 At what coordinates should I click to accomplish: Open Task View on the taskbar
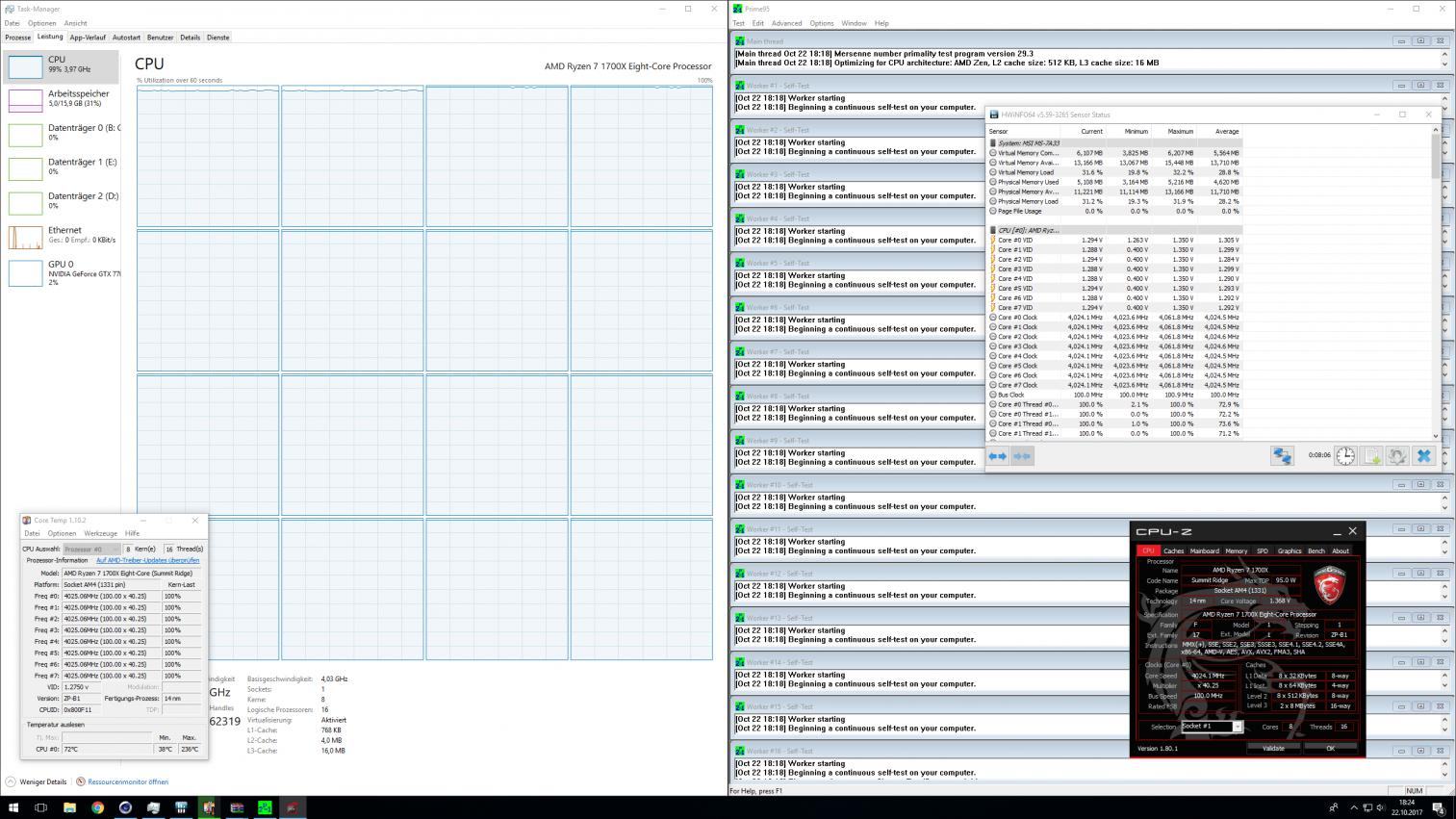41,807
